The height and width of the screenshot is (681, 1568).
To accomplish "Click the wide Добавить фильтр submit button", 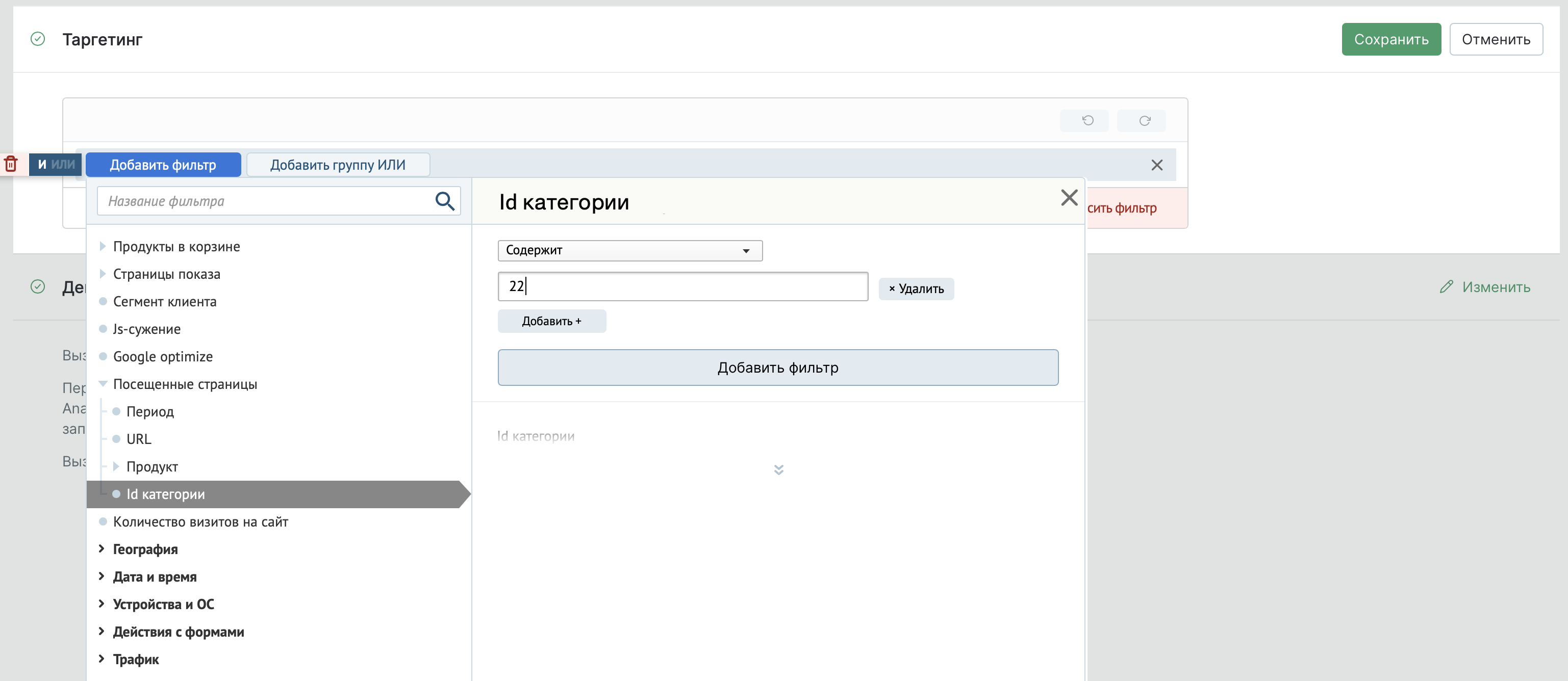I will tap(778, 367).
